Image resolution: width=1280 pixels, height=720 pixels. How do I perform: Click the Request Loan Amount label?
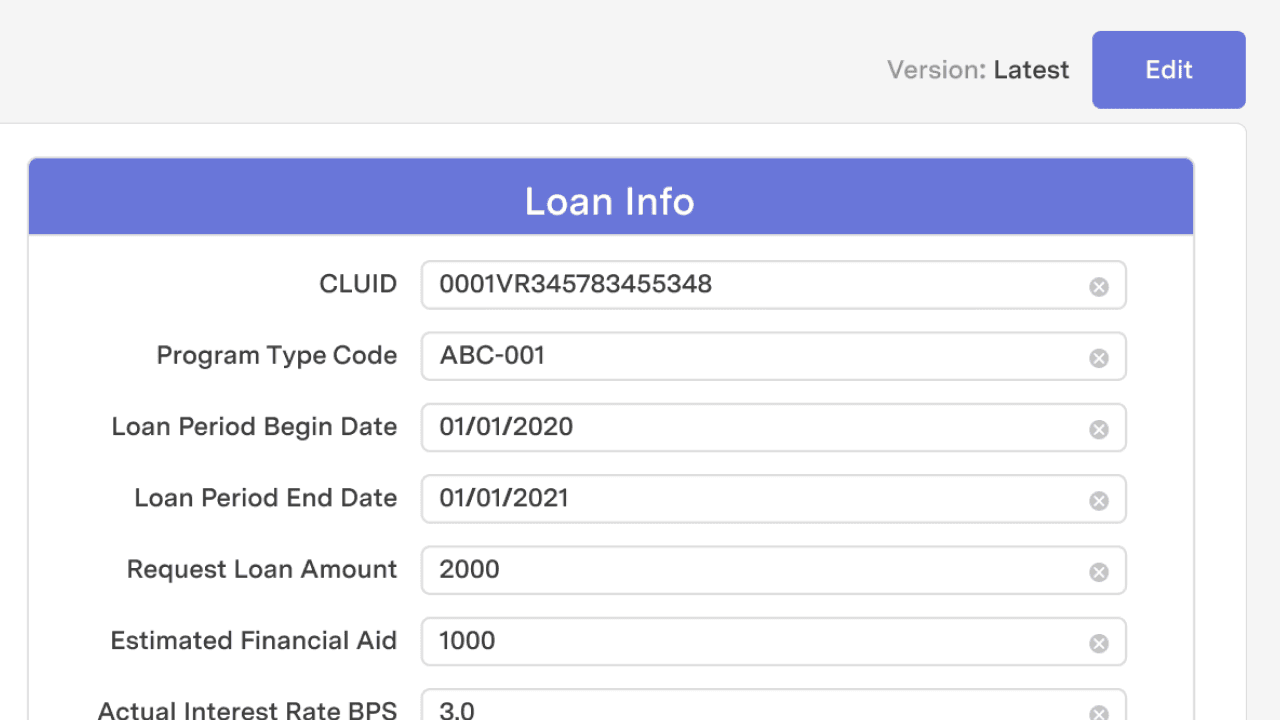pos(262,570)
